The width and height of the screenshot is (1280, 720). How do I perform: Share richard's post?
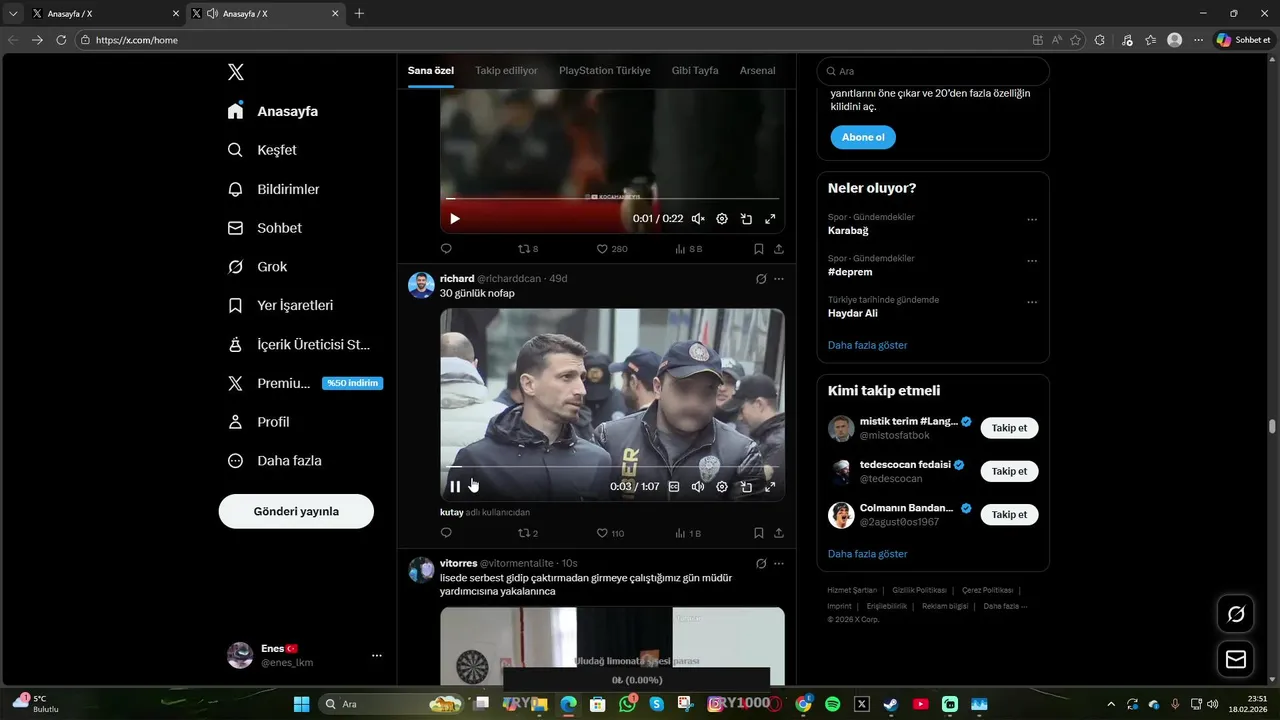click(779, 533)
